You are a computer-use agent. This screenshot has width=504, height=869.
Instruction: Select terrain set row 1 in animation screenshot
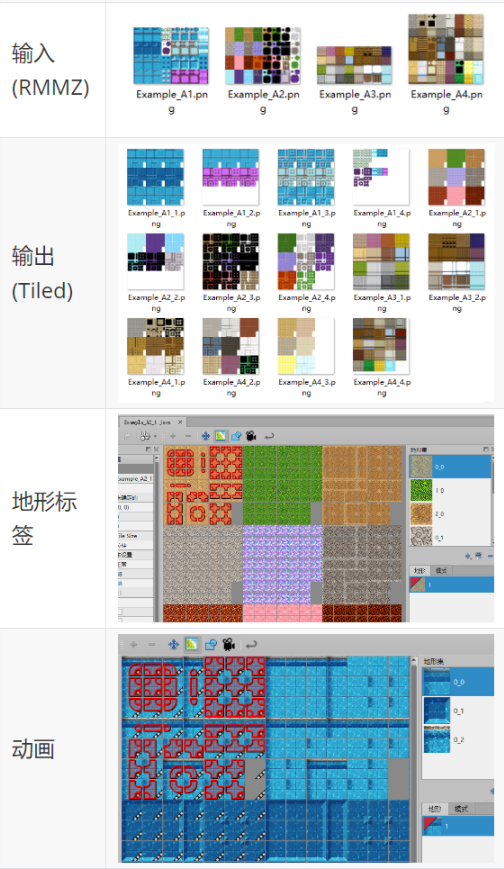(458, 825)
